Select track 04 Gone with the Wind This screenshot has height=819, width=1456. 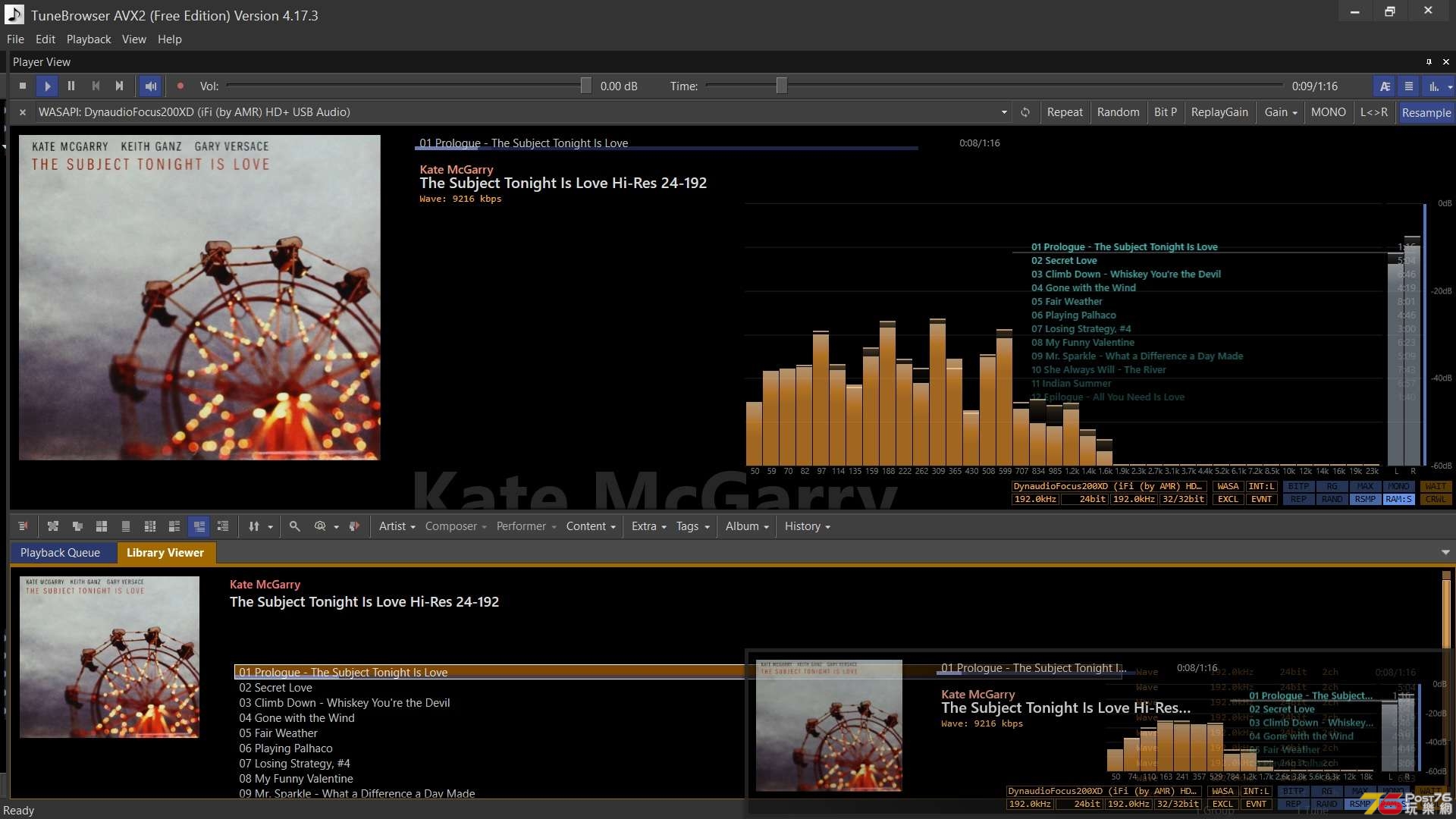pos(297,718)
